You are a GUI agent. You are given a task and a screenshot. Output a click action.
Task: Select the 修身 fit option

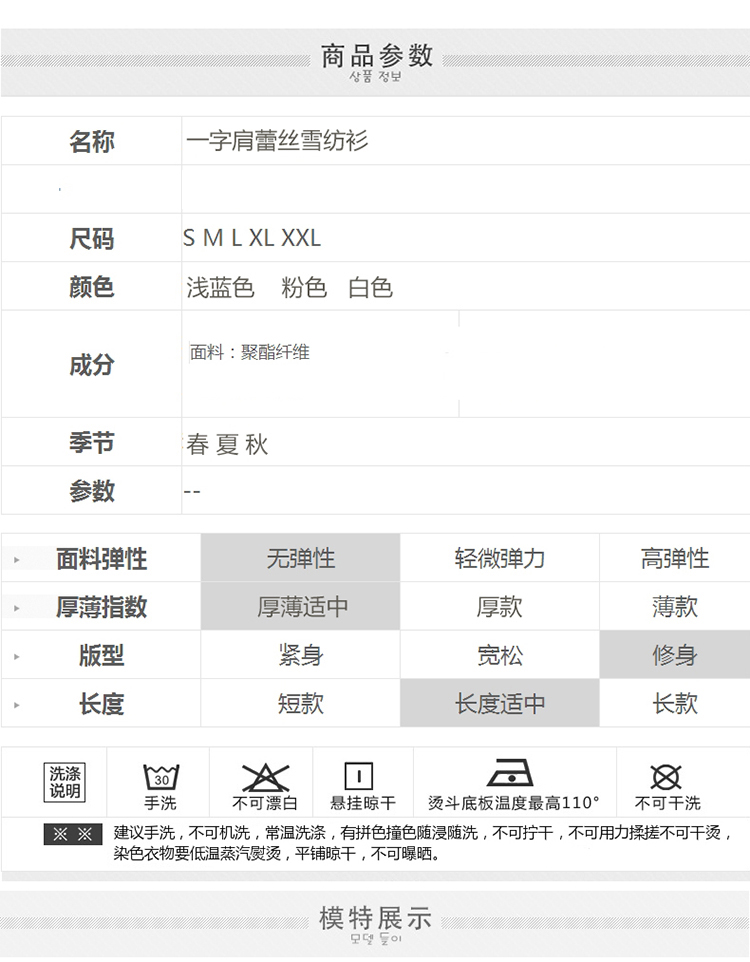tap(674, 655)
